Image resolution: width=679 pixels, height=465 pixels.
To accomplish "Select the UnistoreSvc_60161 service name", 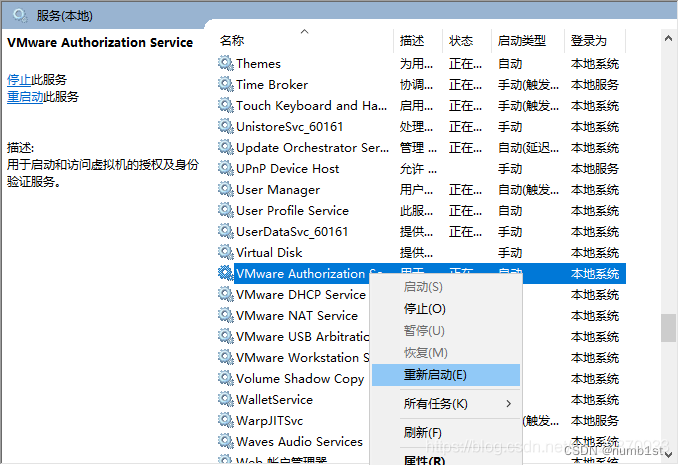I will tap(290, 126).
